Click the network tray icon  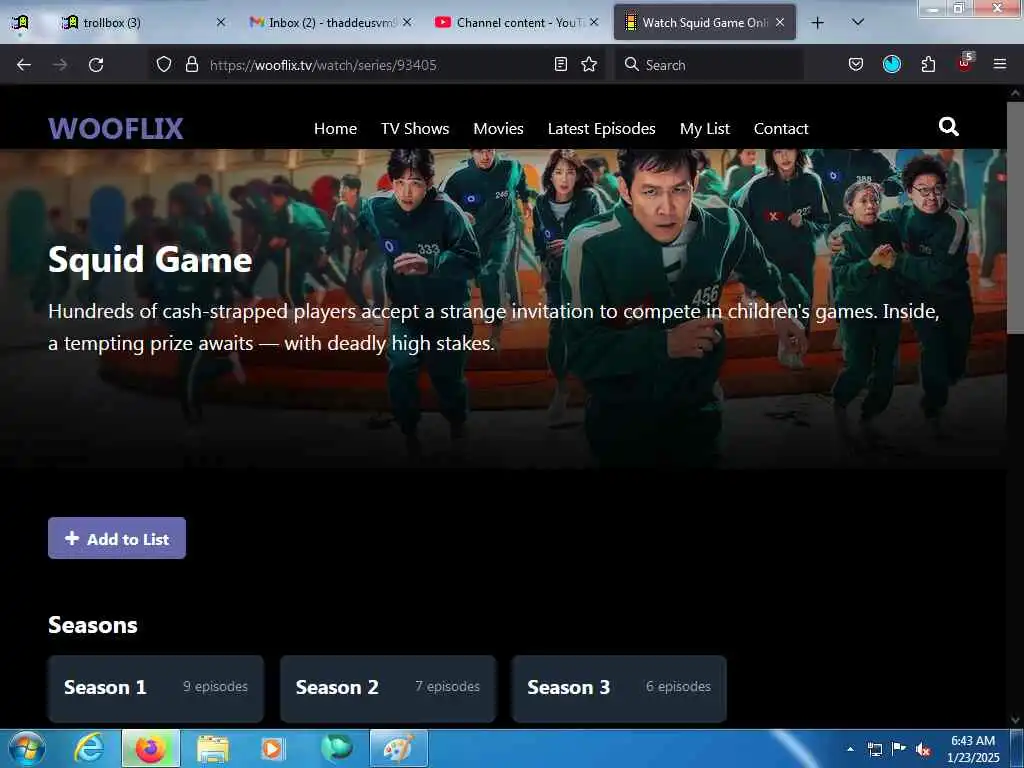point(874,749)
